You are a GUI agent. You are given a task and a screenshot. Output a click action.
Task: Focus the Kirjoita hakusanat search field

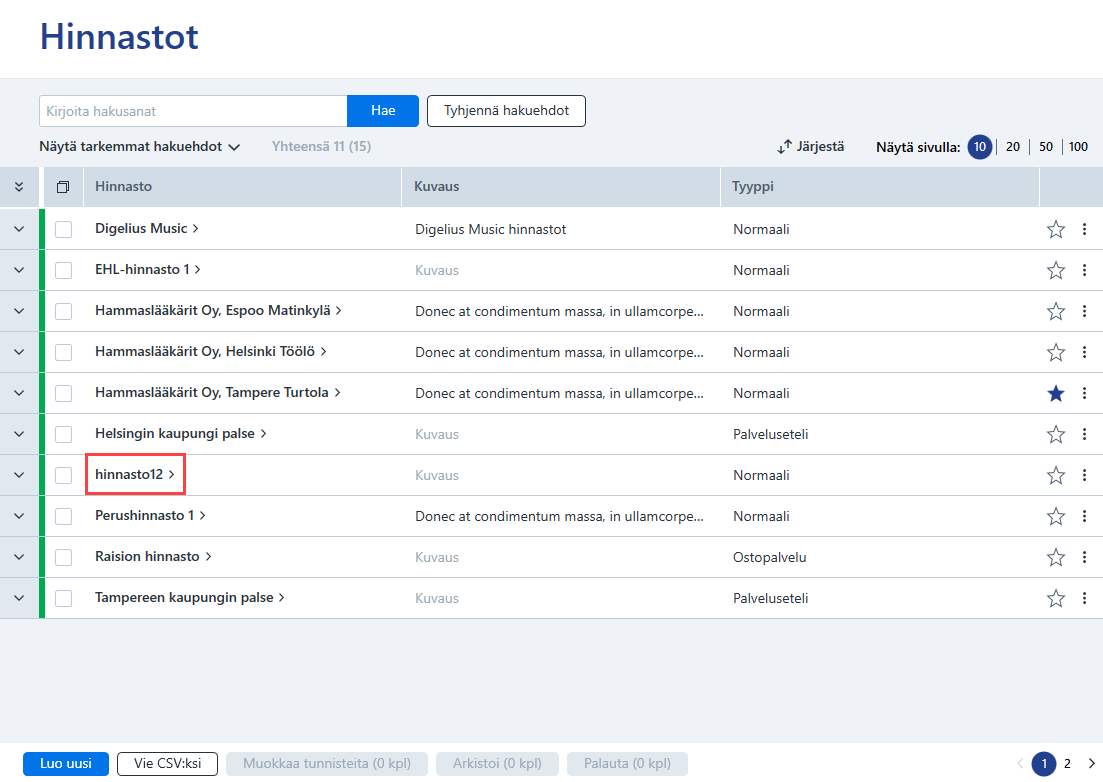click(193, 111)
